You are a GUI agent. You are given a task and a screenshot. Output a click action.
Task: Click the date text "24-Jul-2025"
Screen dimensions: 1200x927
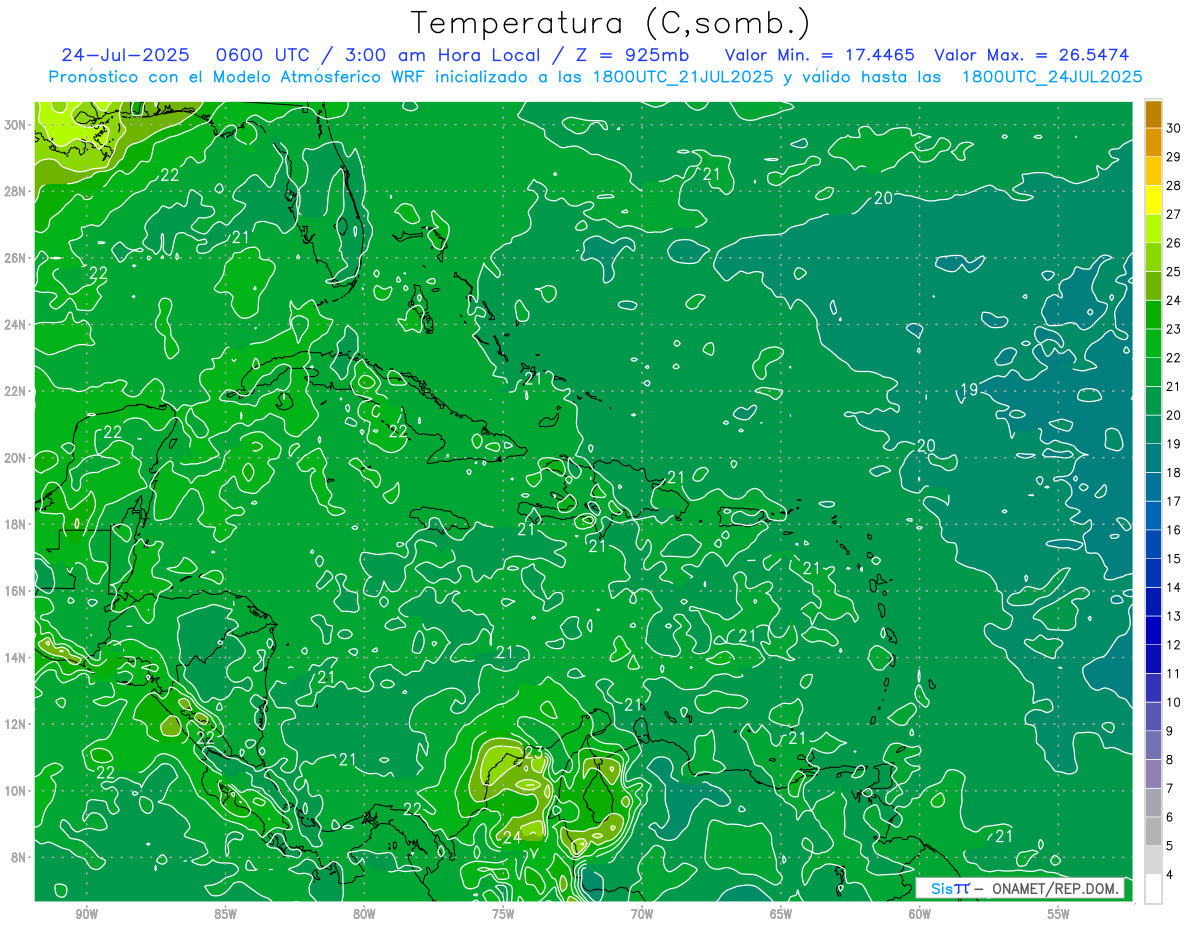125,55
